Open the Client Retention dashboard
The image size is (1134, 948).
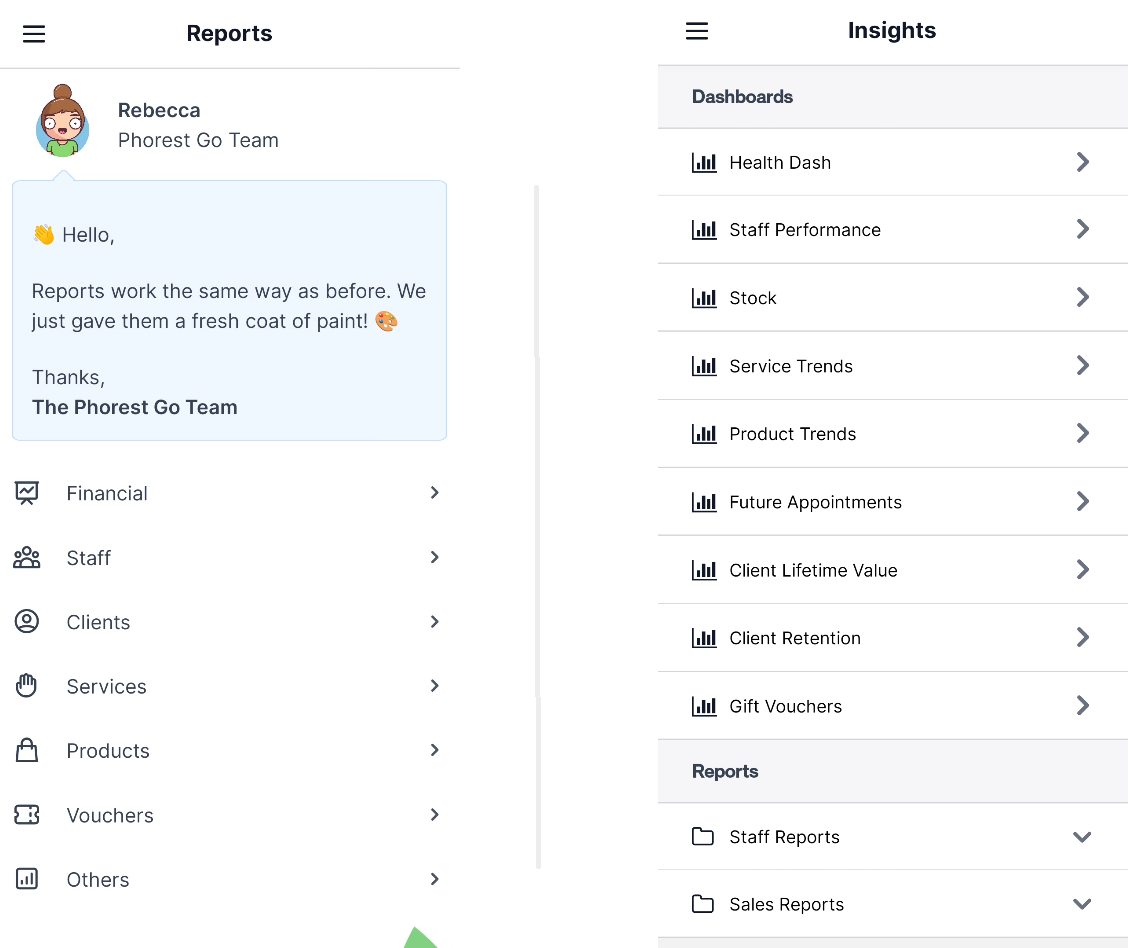point(892,638)
